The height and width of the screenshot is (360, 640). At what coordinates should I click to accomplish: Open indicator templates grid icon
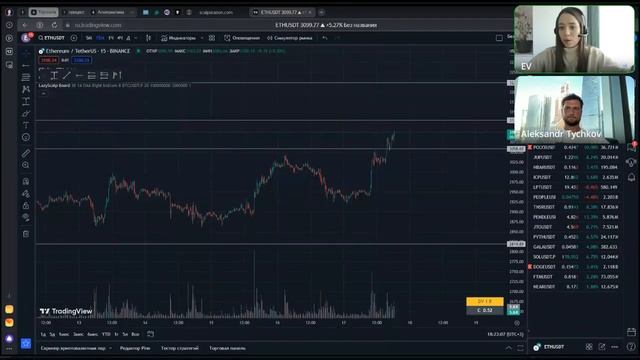tap(212, 38)
